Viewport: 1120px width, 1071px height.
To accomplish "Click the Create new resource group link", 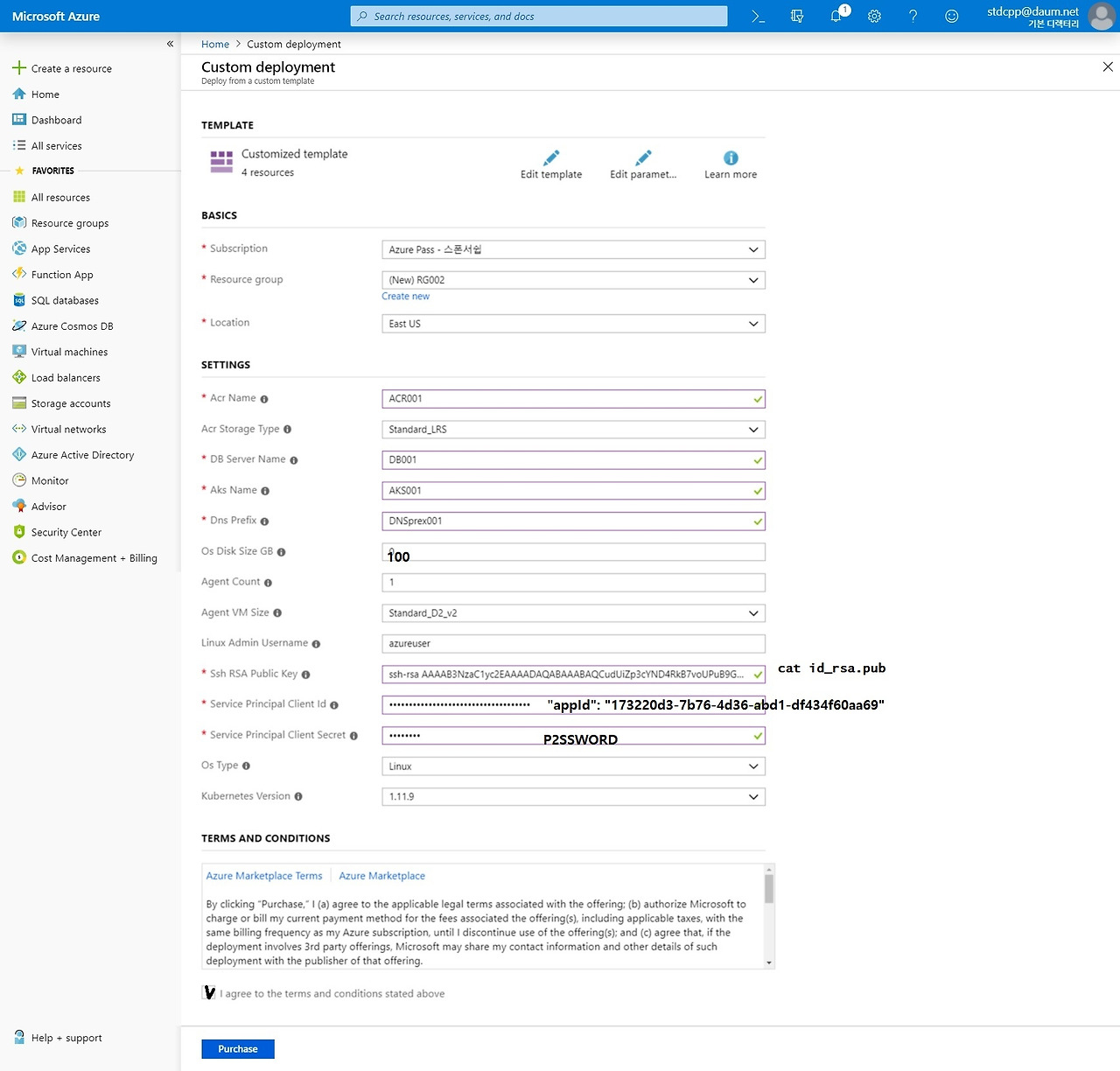I will pyautogui.click(x=405, y=297).
